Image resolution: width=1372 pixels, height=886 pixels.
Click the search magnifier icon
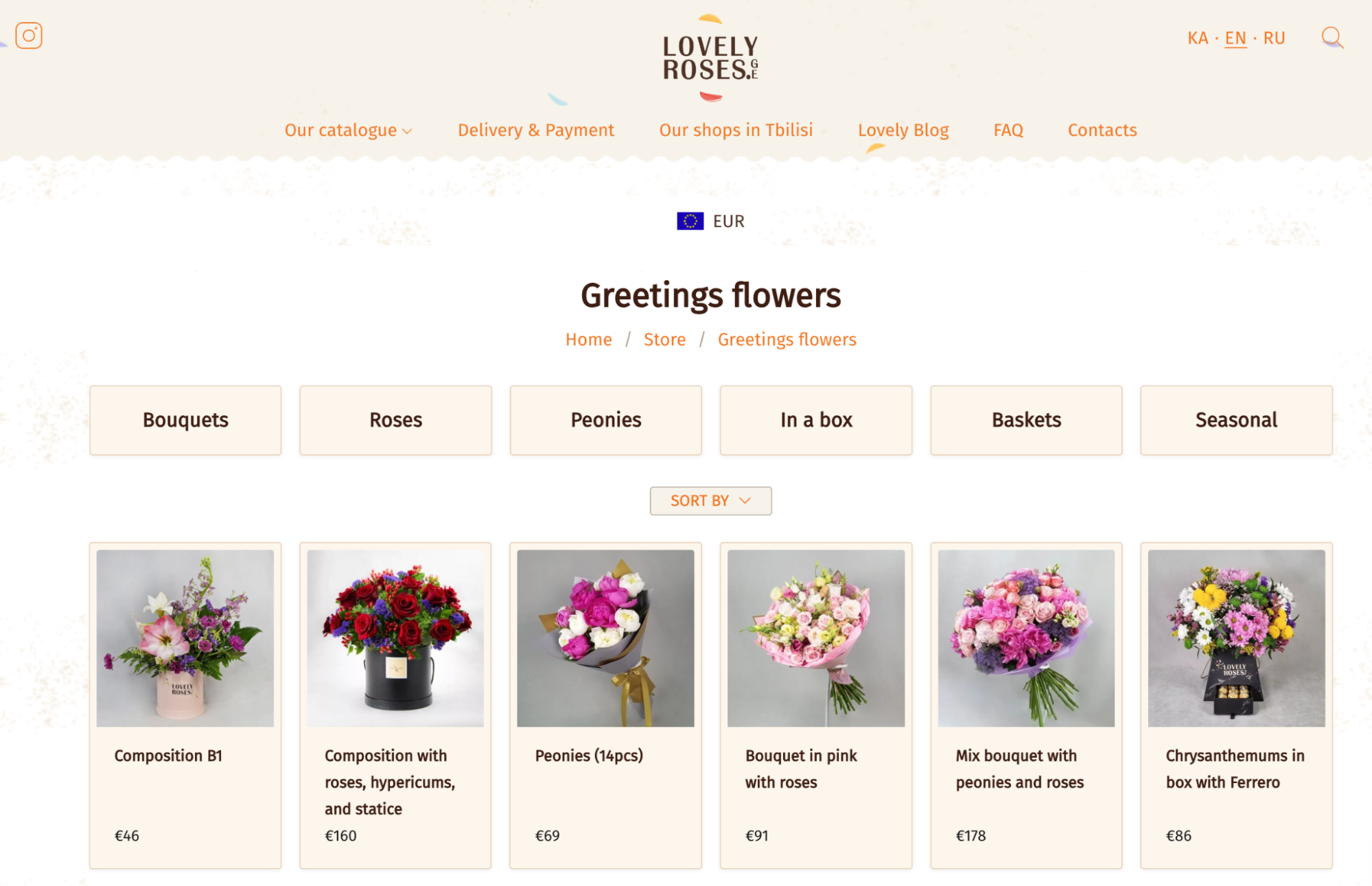coord(1332,38)
